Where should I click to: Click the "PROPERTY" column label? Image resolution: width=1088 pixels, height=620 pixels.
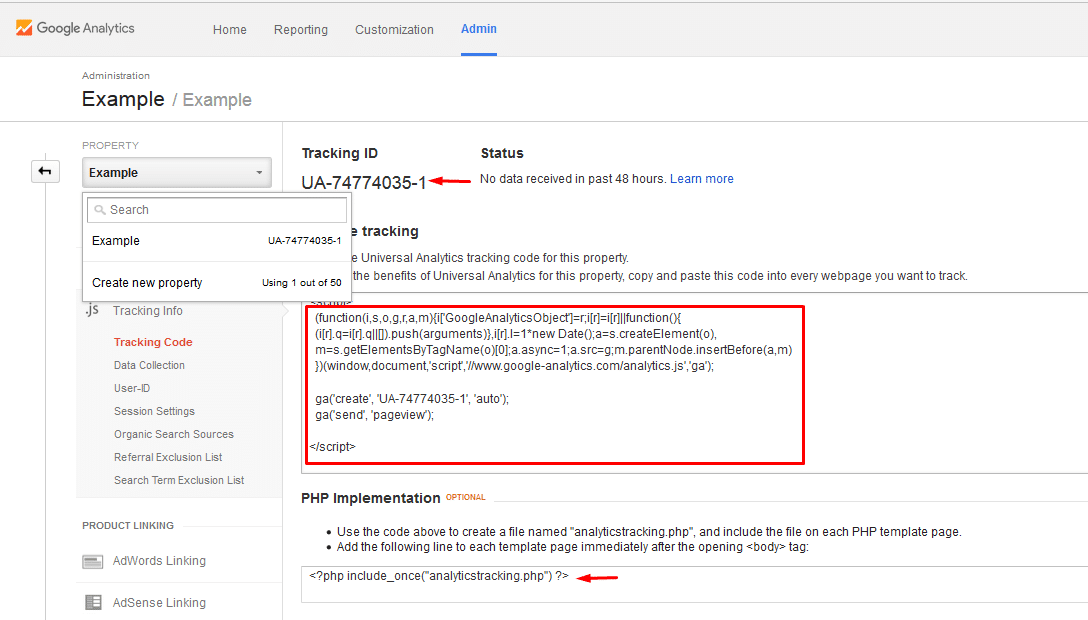pos(110,146)
